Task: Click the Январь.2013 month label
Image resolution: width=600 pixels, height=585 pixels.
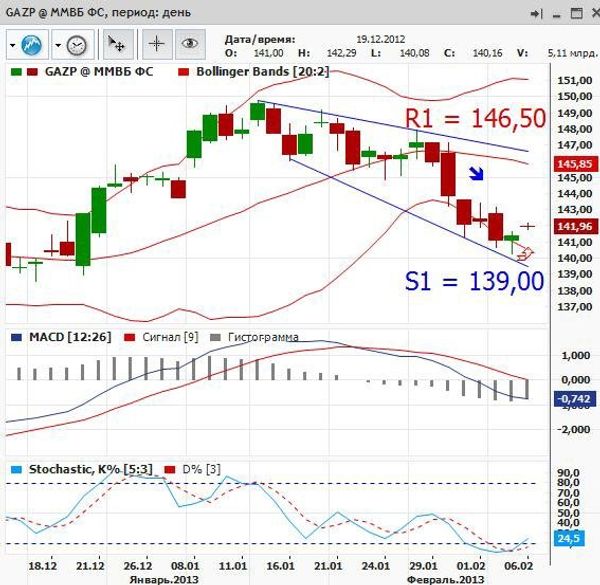Action: [164, 579]
